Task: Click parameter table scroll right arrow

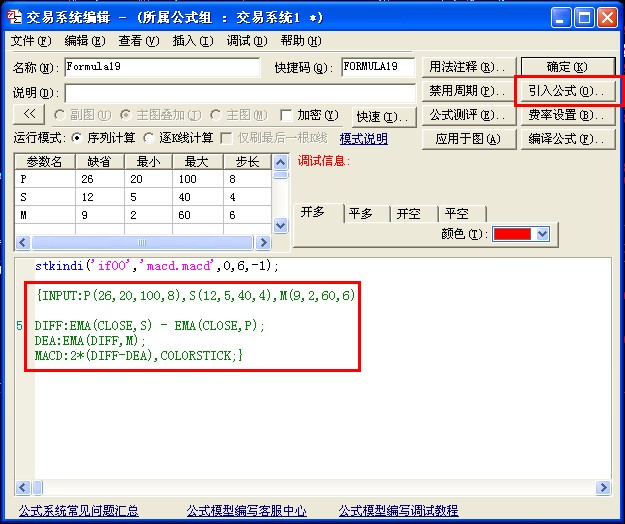Action: point(263,242)
